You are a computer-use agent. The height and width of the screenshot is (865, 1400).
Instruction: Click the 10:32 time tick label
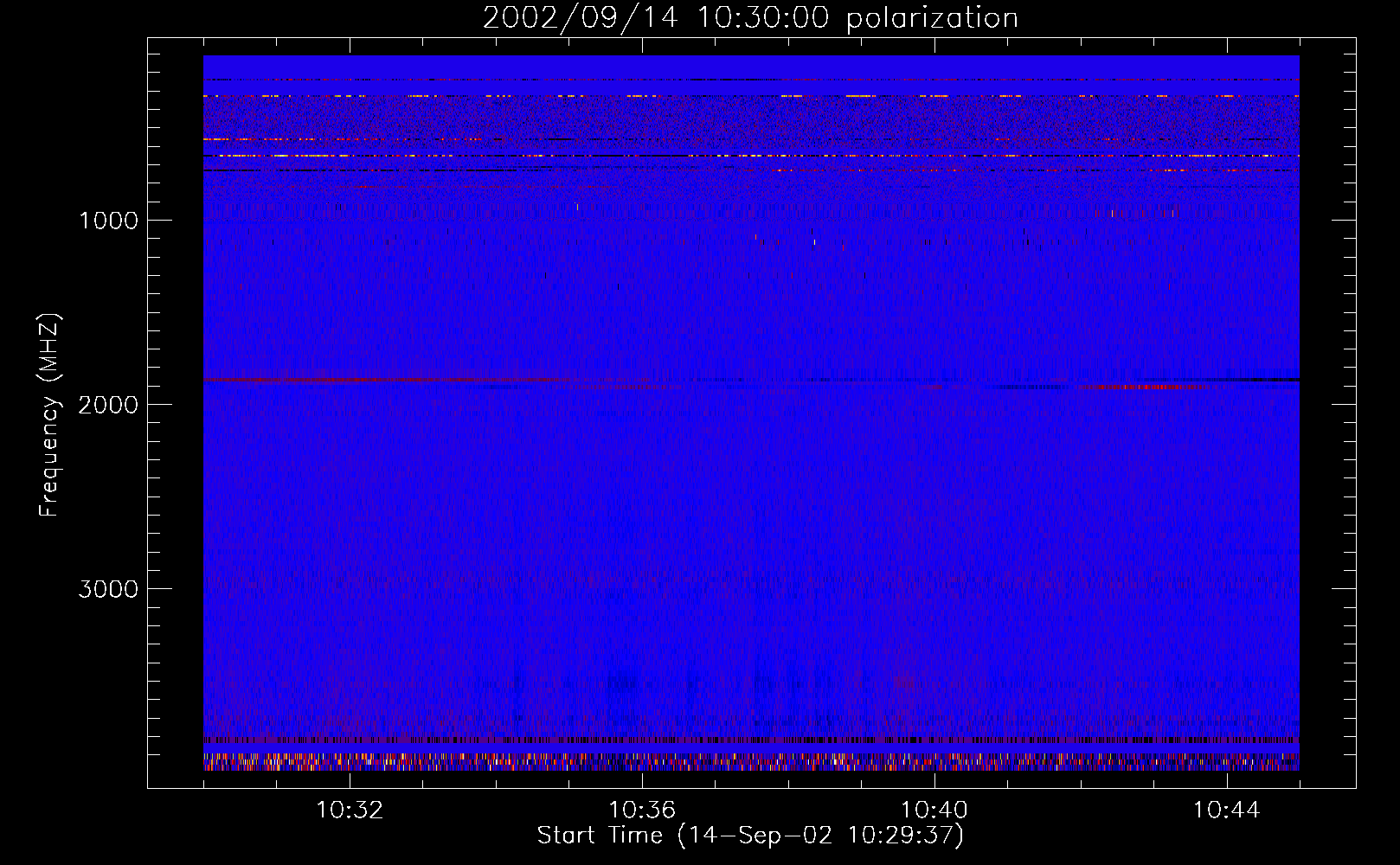350,811
